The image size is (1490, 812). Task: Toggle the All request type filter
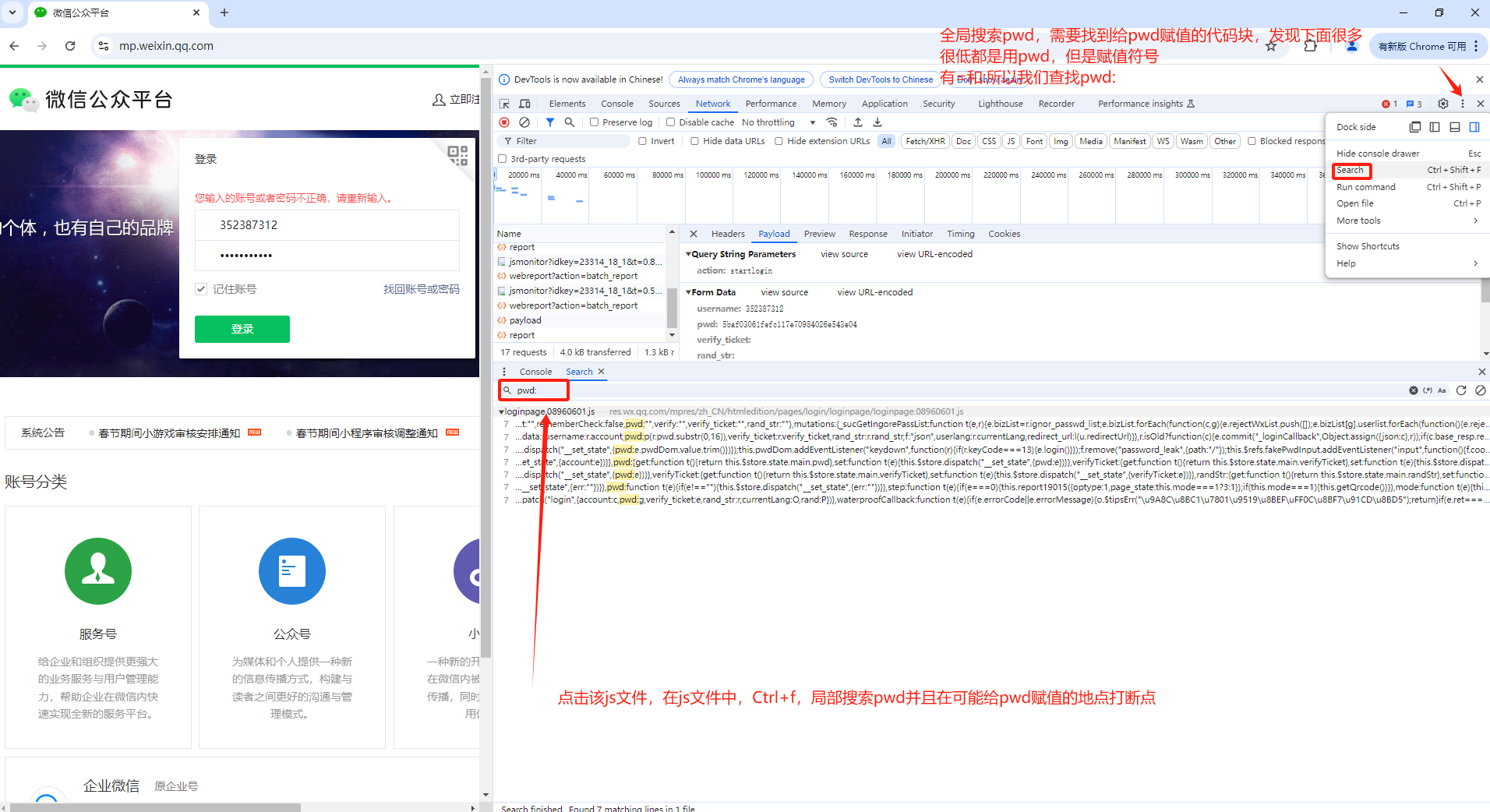[x=887, y=141]
